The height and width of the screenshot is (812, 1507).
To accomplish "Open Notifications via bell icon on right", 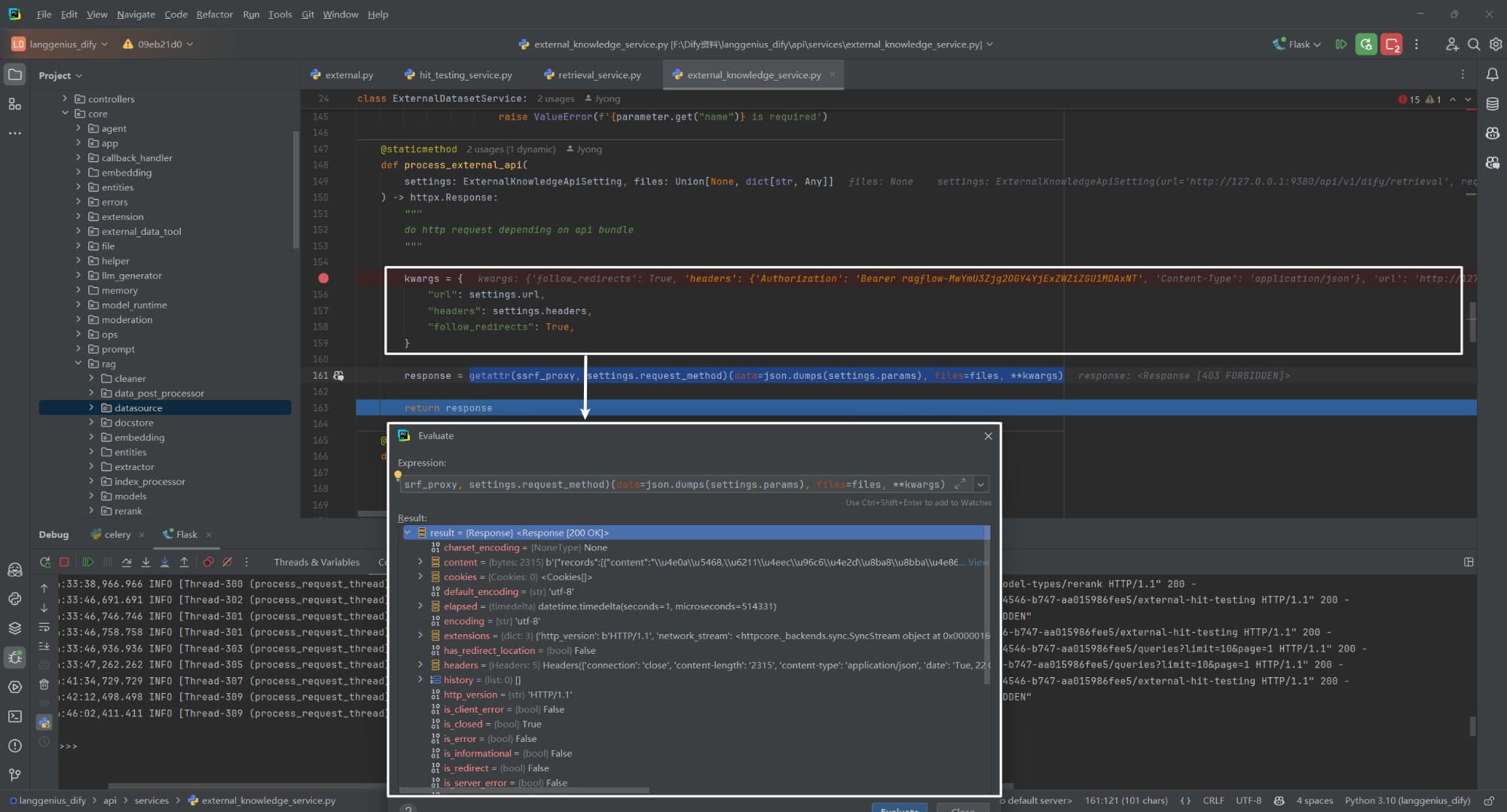I will [1492, 74].
